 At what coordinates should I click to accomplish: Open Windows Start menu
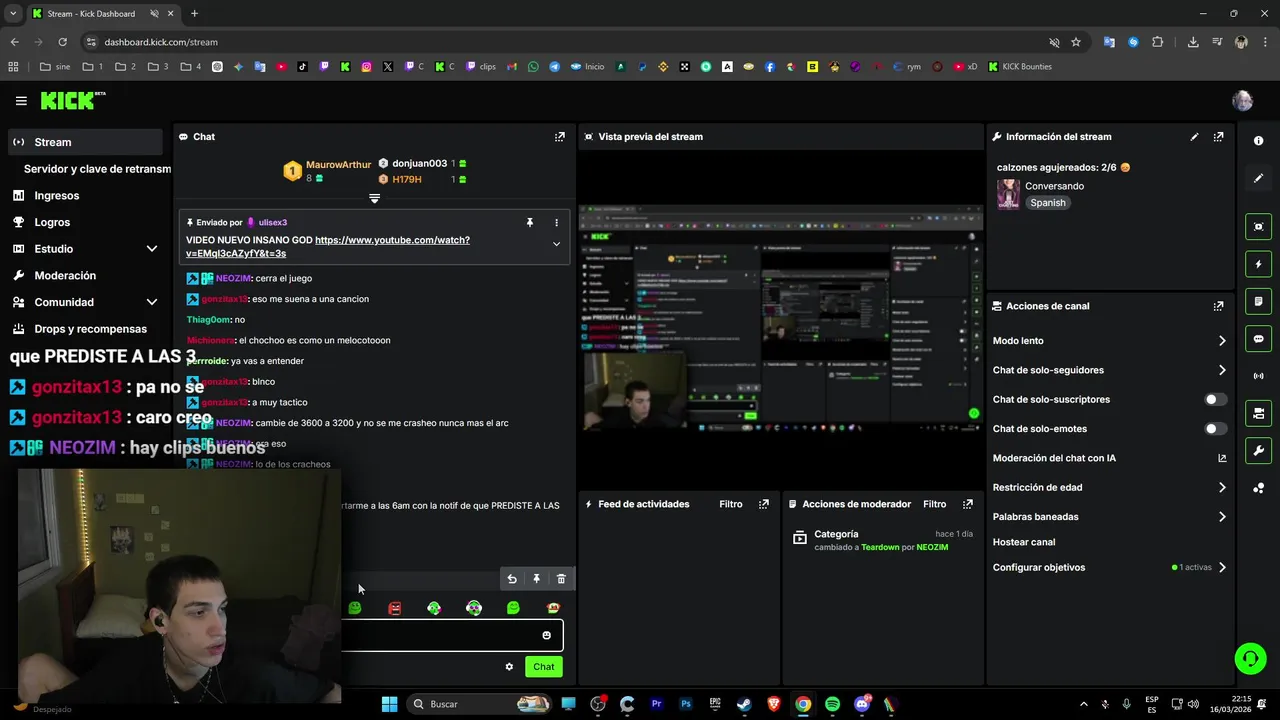[x=389, y=704]
